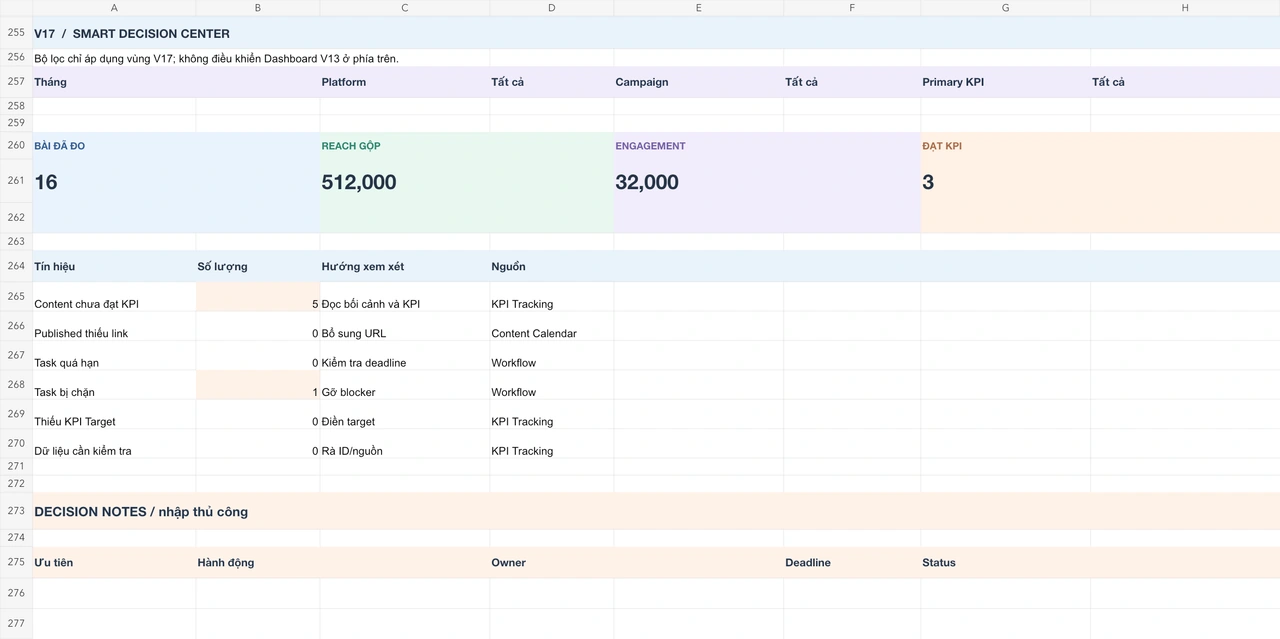Click the Tháng filter label
This screenshot has height=639, width=1280.
tap(50, 82)
